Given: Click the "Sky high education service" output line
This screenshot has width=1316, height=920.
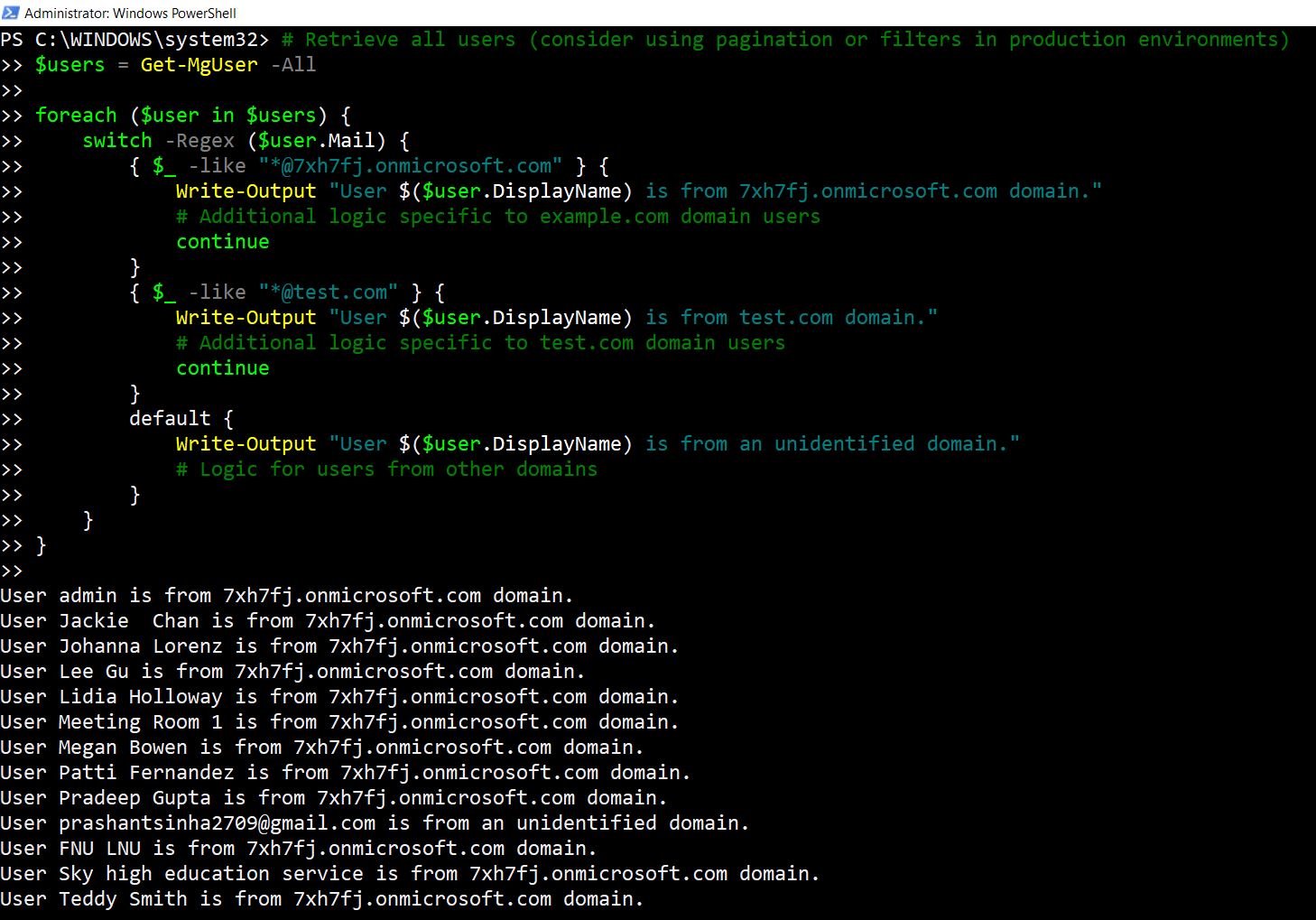Looking at the screenshot, I should click(x=409, y=874).
